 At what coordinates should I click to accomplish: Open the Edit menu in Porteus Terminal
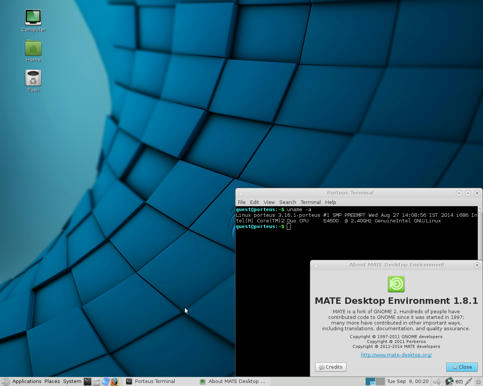tap(254, 202)
